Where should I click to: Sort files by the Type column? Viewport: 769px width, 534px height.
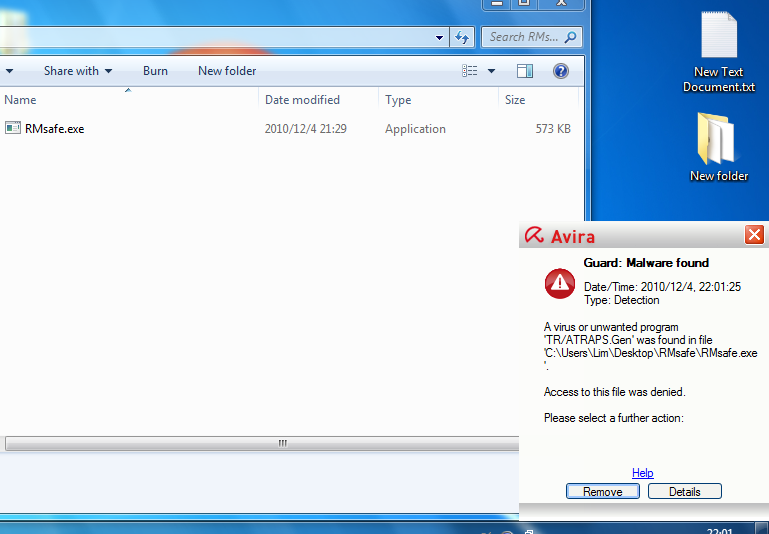pos(398,100)
